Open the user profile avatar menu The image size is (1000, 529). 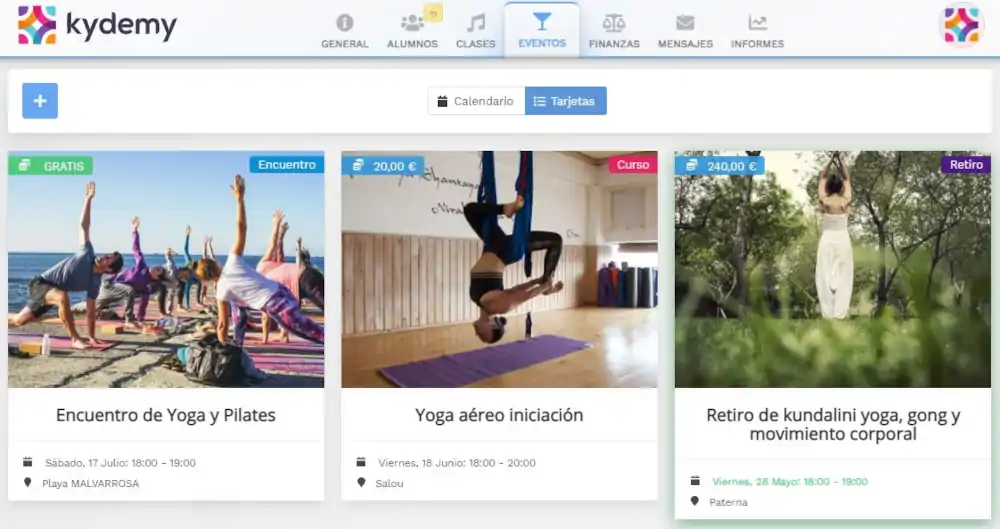962,26
